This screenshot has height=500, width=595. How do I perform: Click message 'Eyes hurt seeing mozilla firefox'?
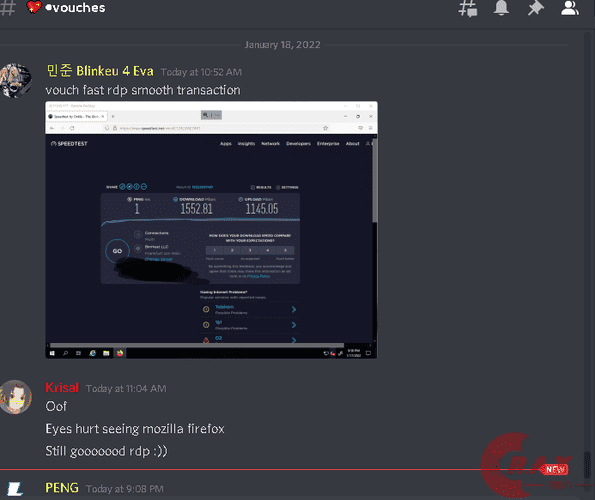[x=135, y=429]
